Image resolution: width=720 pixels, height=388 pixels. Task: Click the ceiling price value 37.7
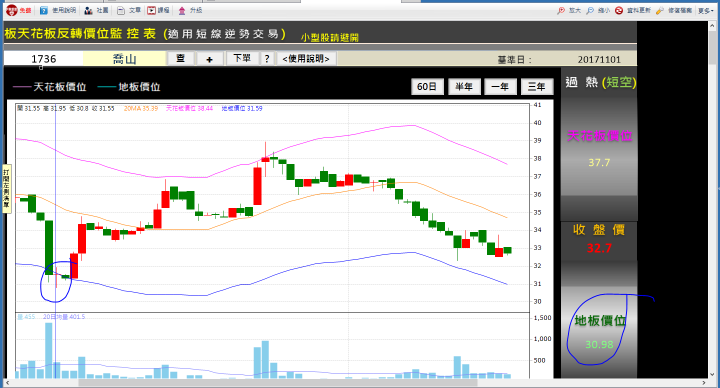pyautogui.click(x=599, y=163)
